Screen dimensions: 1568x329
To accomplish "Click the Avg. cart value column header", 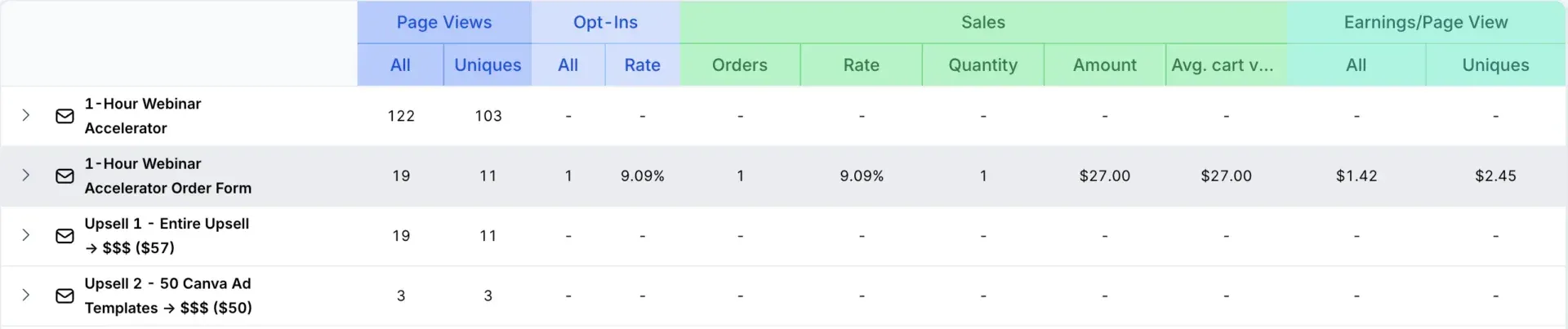I will 1222,65.
